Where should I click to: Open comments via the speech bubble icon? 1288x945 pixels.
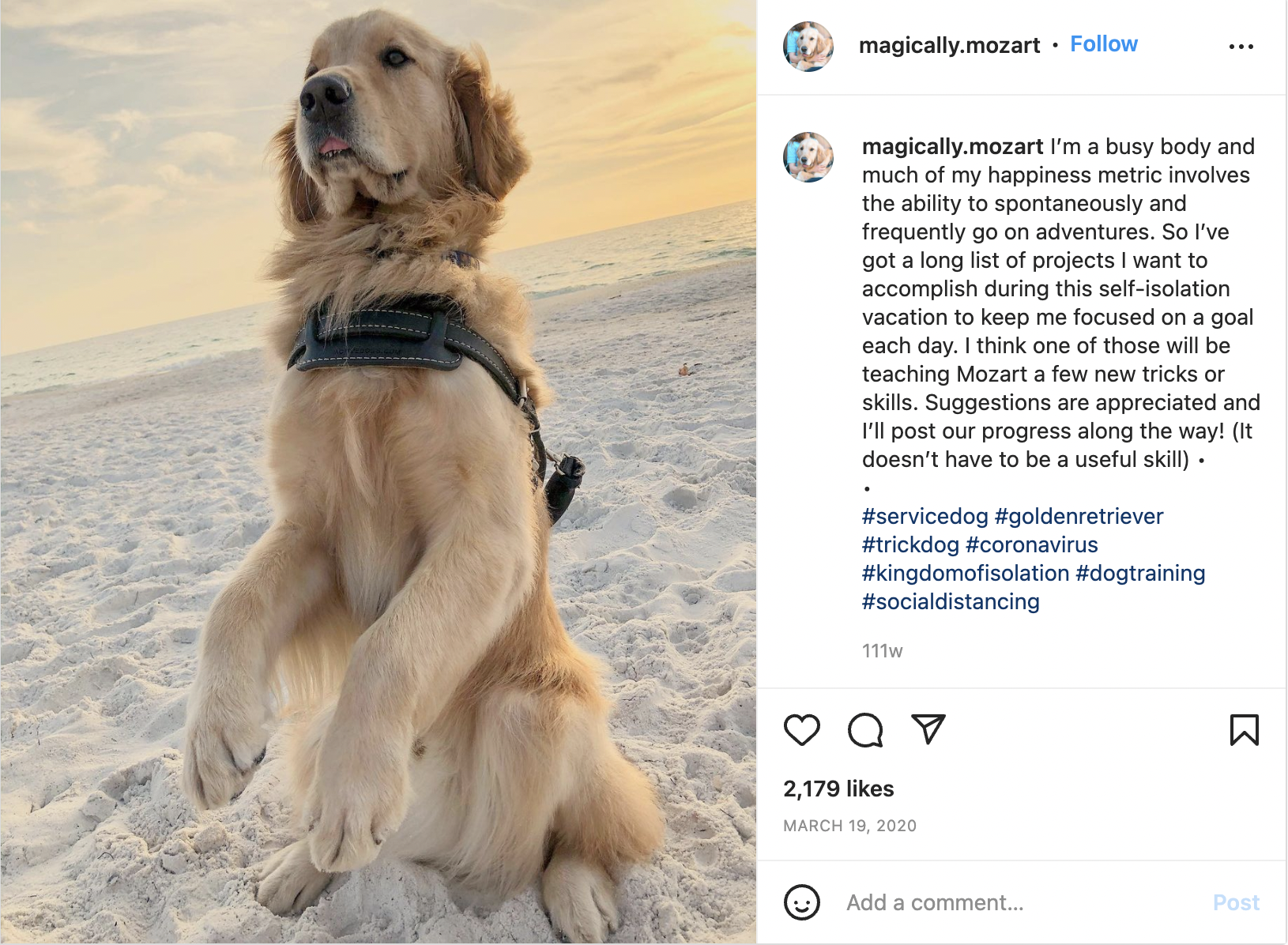pyautogui.click(x=865, y=730)
